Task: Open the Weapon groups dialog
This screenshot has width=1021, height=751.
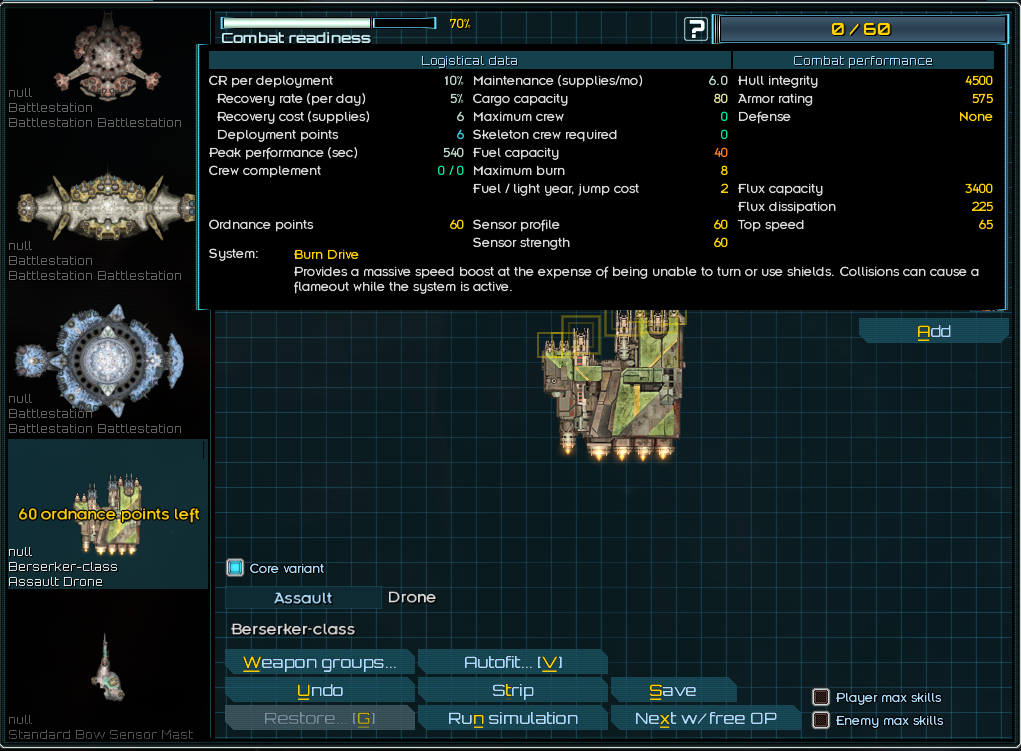Action: (320, 662)
